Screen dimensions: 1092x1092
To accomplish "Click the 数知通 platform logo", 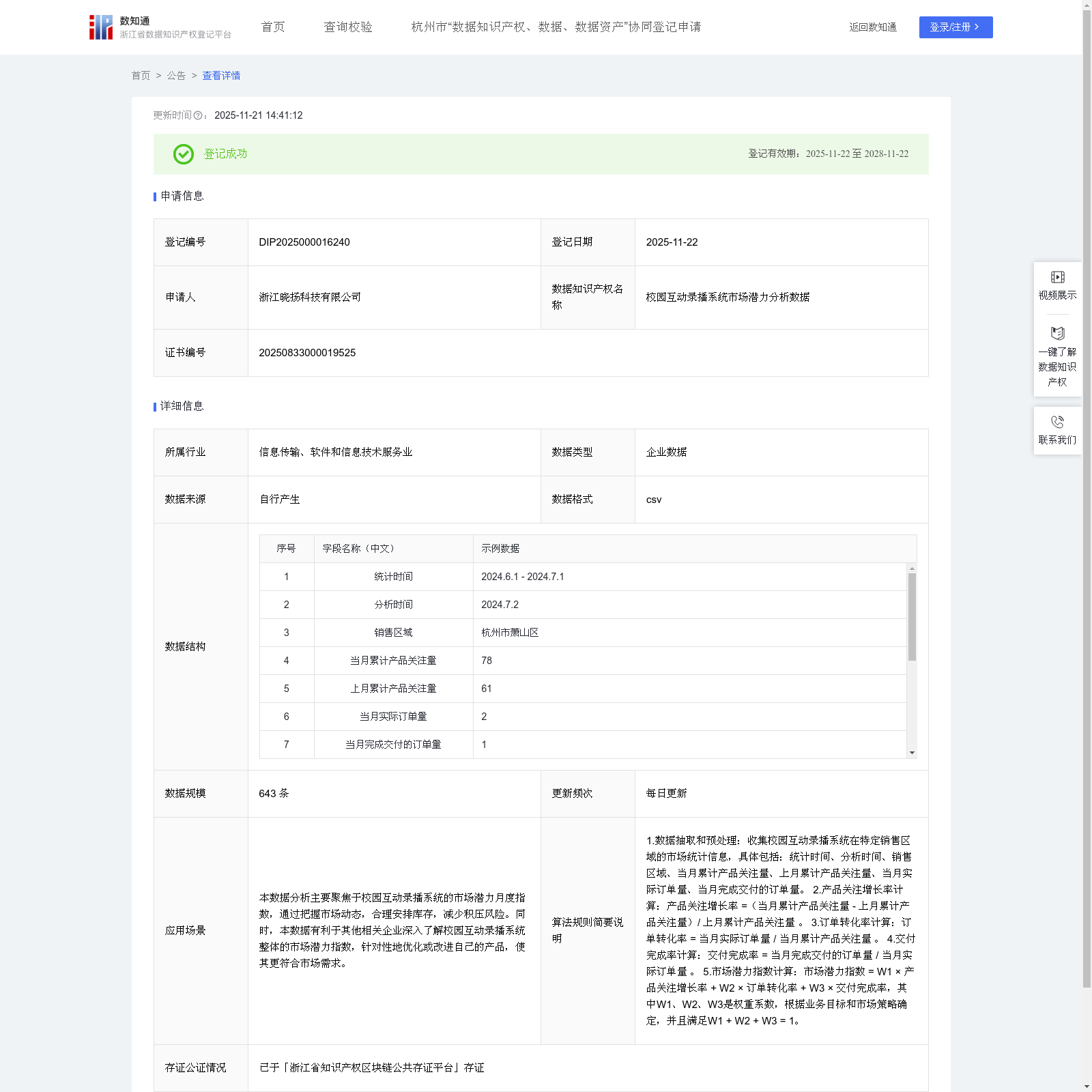I will [160, 27].
